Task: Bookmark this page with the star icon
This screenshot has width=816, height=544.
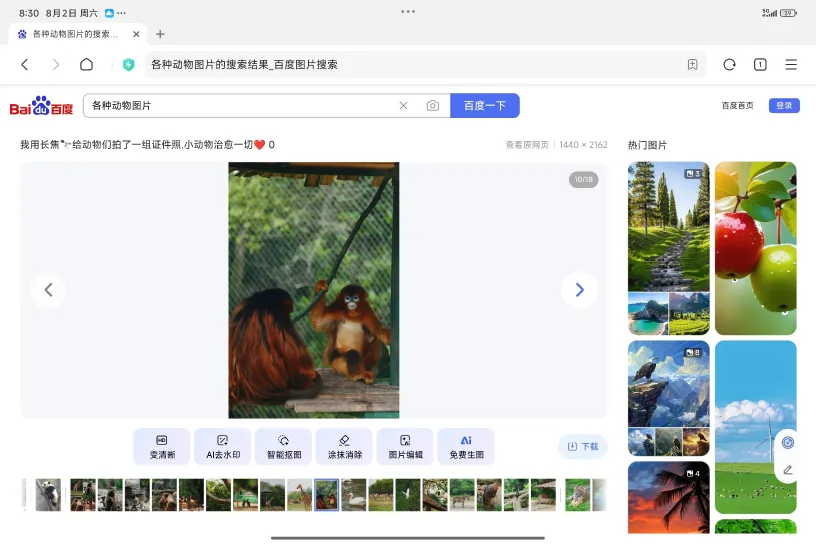Action: tap(692, 65)
